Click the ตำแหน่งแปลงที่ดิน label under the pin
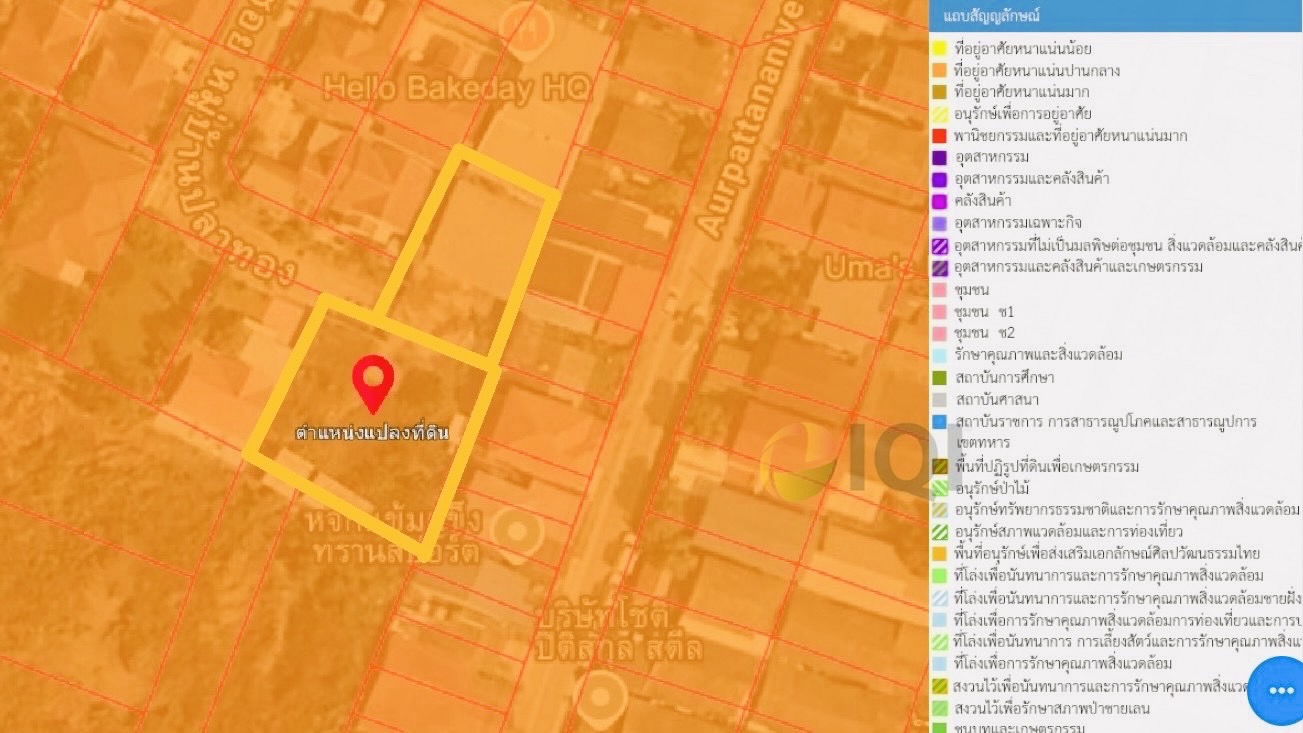The width and height of the screenshot is (1303, 733). (x=372, y=433)
